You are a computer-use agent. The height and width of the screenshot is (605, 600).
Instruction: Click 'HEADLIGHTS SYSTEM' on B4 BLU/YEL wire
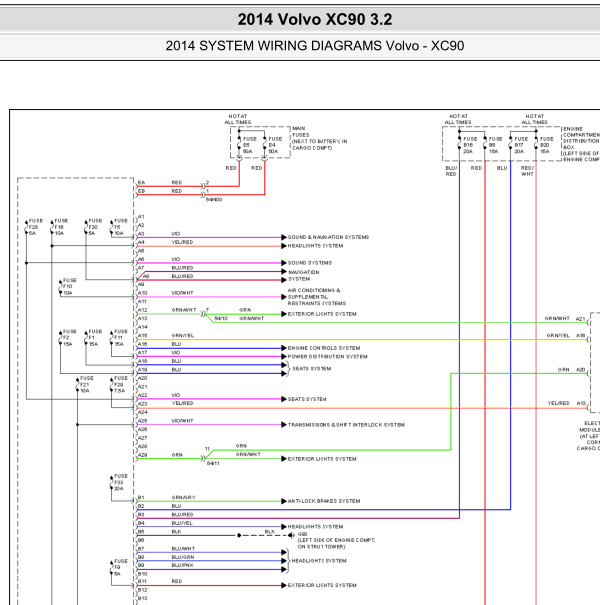pyautogui.click(x=315, y=527)
